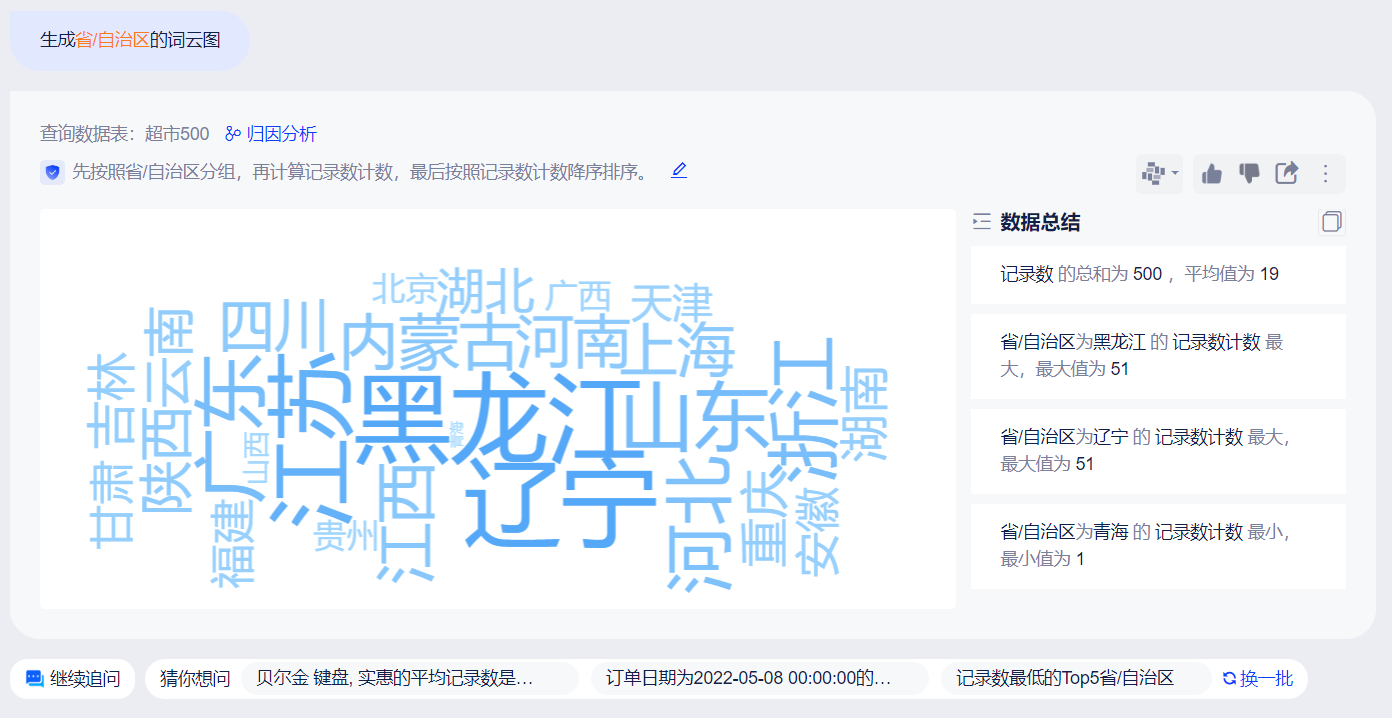Screen dimensions: 1392x718
Task: Open the 归因分析 link
Action: pyautogui.click(x=271, y=134)
